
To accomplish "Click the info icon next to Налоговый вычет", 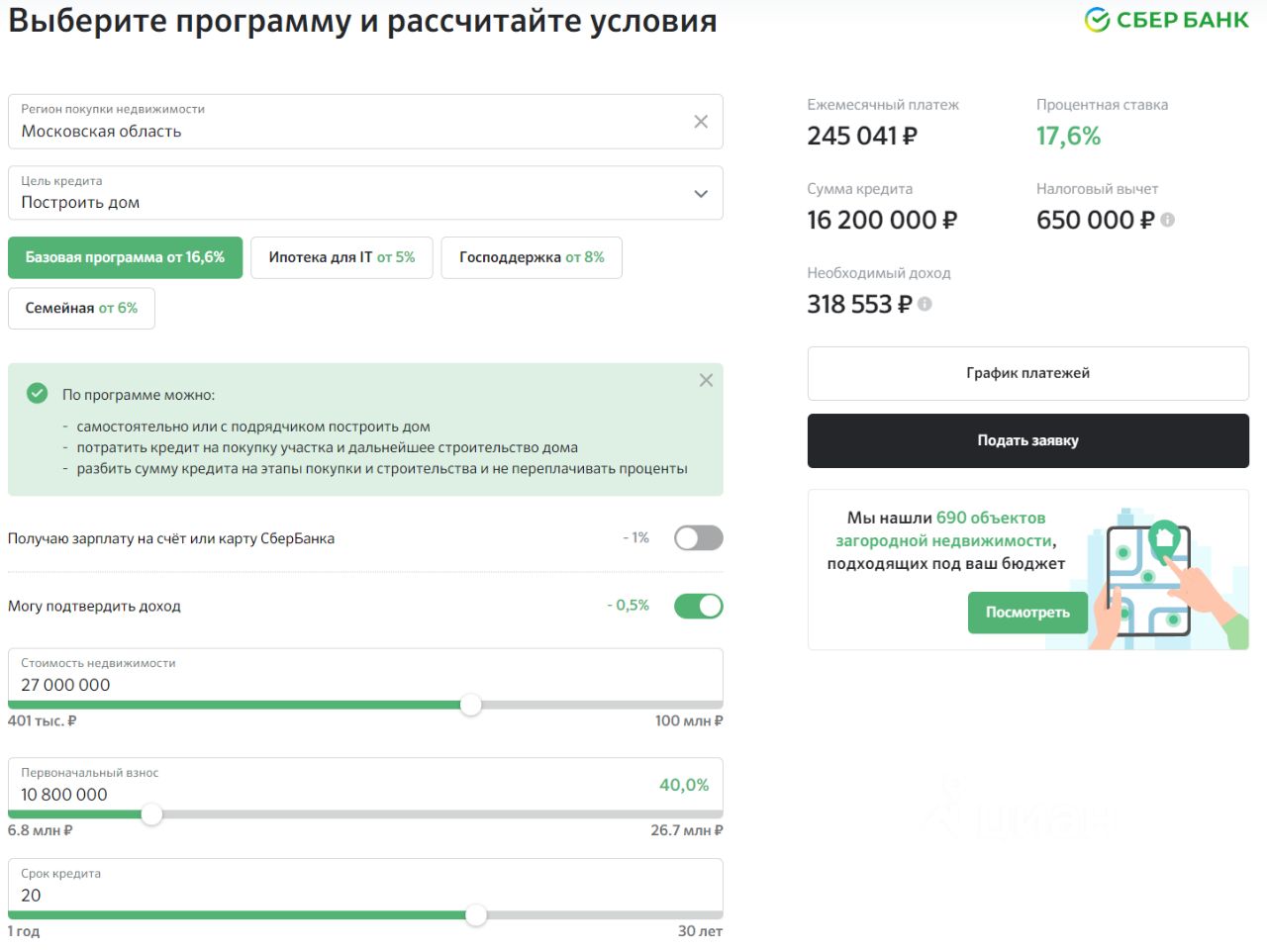I will (x=1167, y=220).
